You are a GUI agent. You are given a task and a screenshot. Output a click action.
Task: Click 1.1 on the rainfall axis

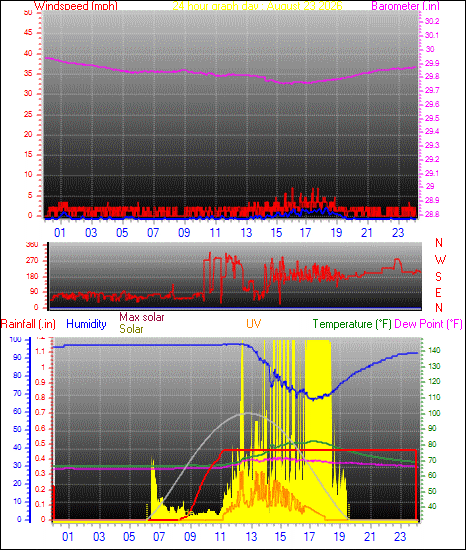[40, 351]
